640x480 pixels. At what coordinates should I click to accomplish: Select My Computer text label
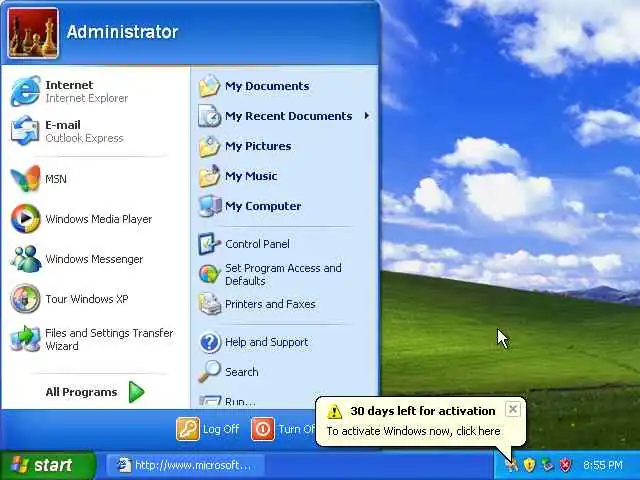[263, 206]
